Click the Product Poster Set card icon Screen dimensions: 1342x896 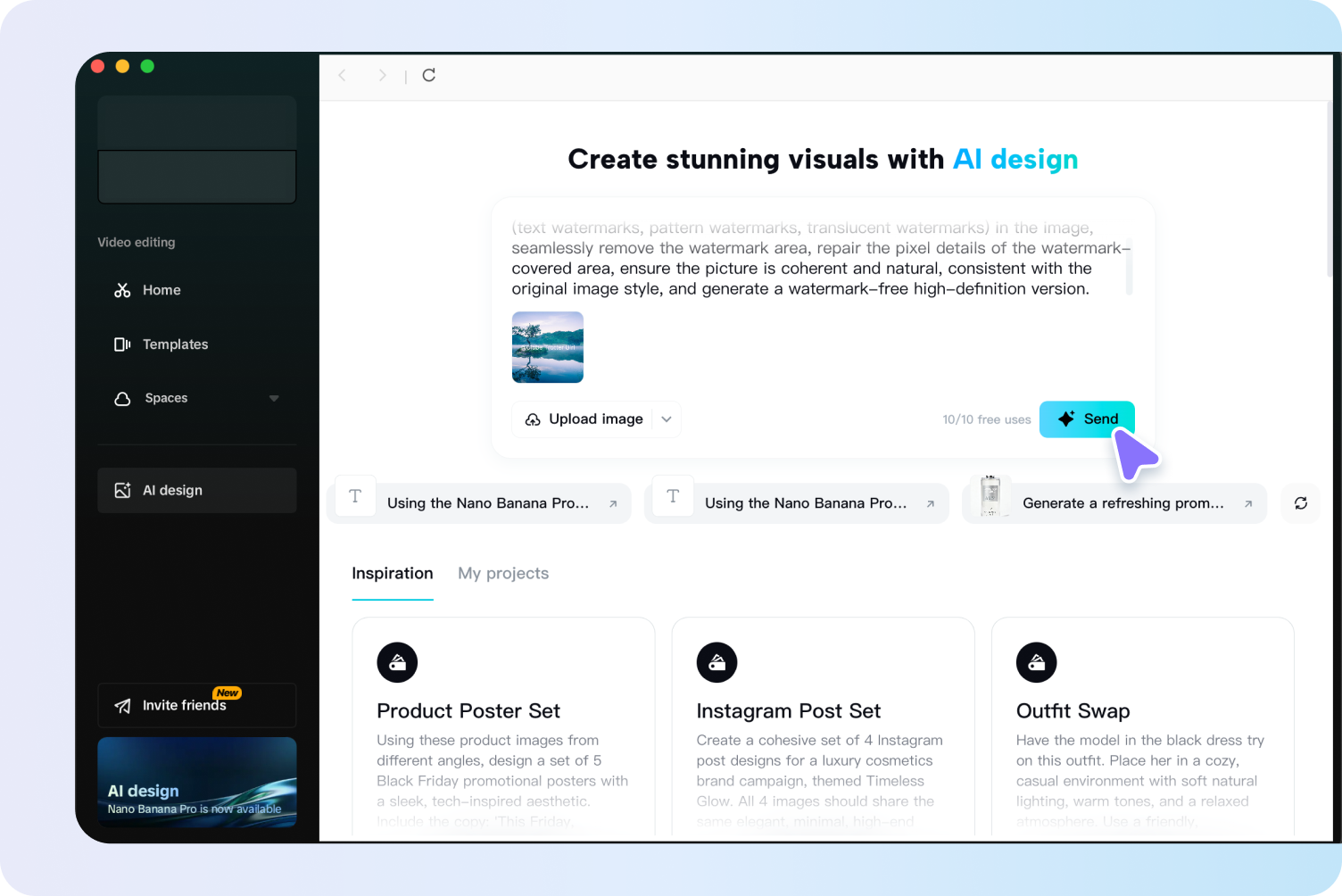point(397,662)
